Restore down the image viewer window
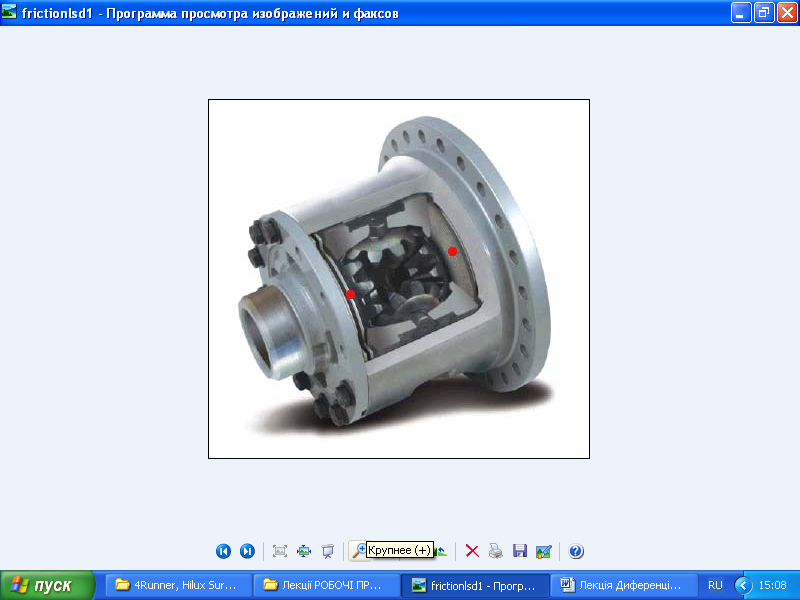This screenshot has height=600, width=800. (x=764, y=13)
